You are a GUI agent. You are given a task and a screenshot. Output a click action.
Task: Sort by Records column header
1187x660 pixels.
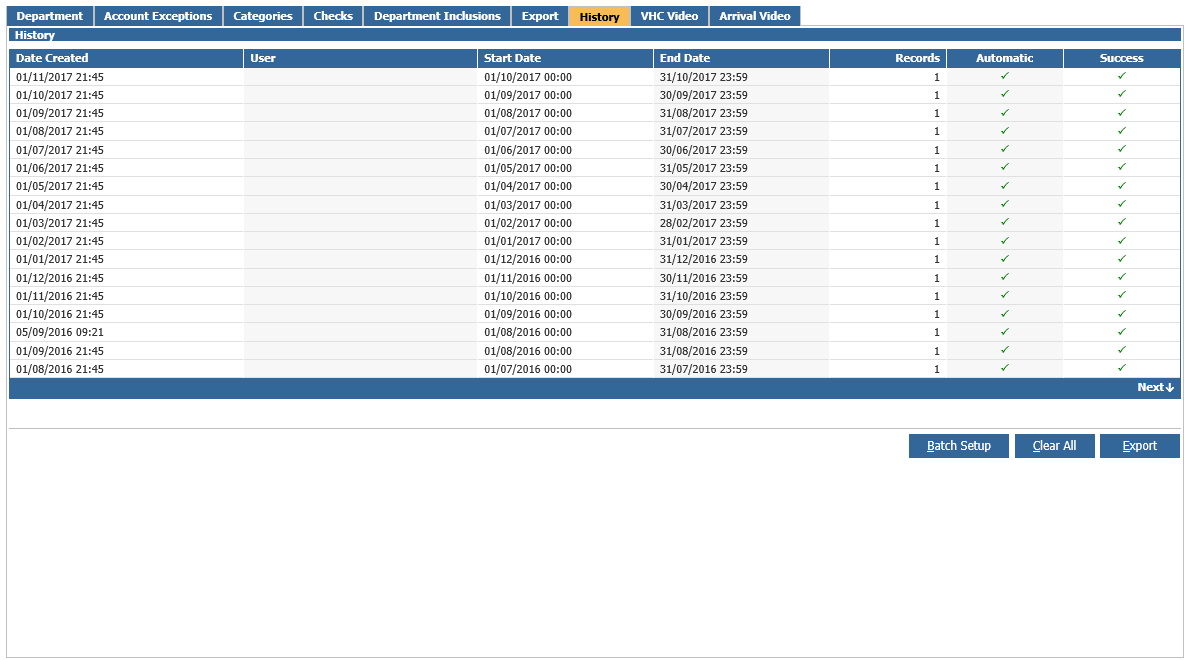click(917, 58)
